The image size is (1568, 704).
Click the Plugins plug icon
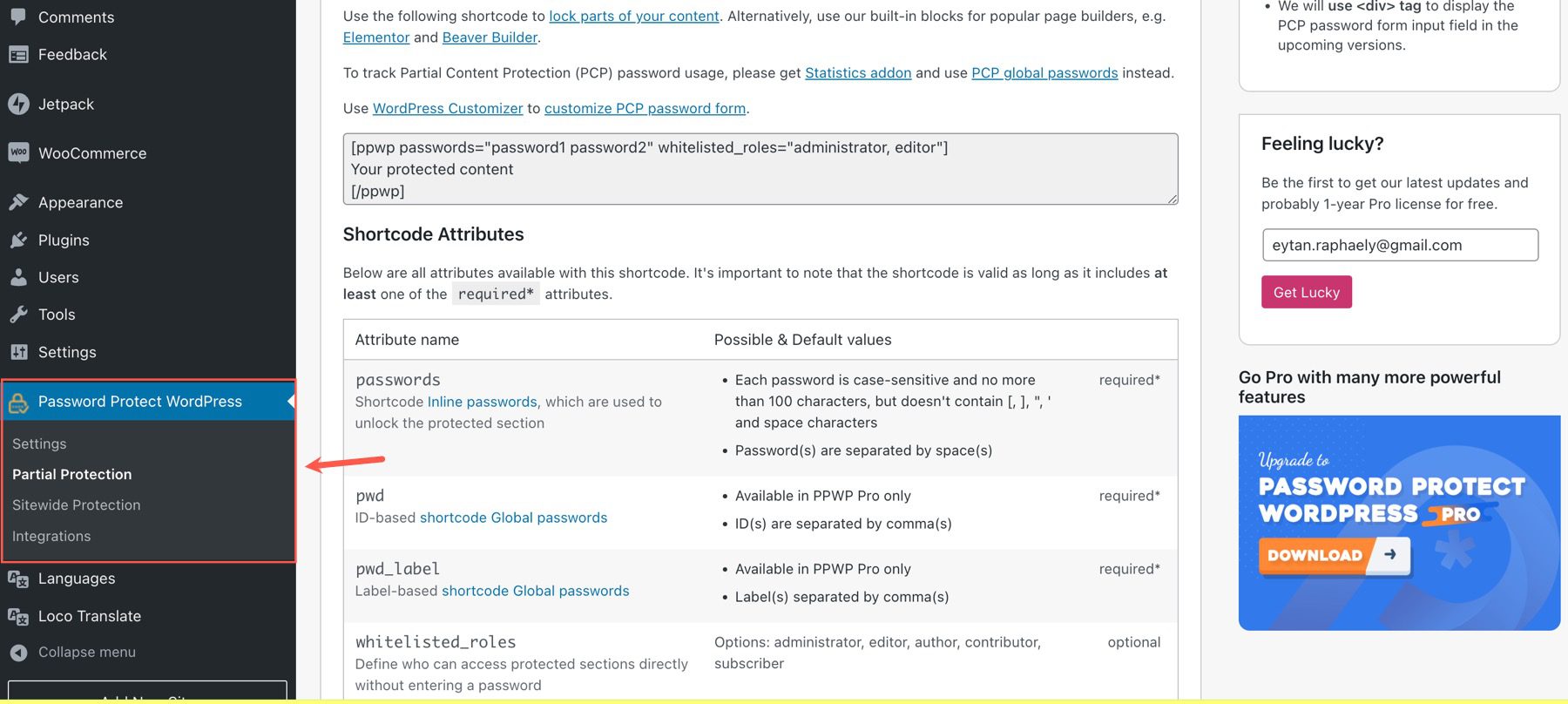18,240
